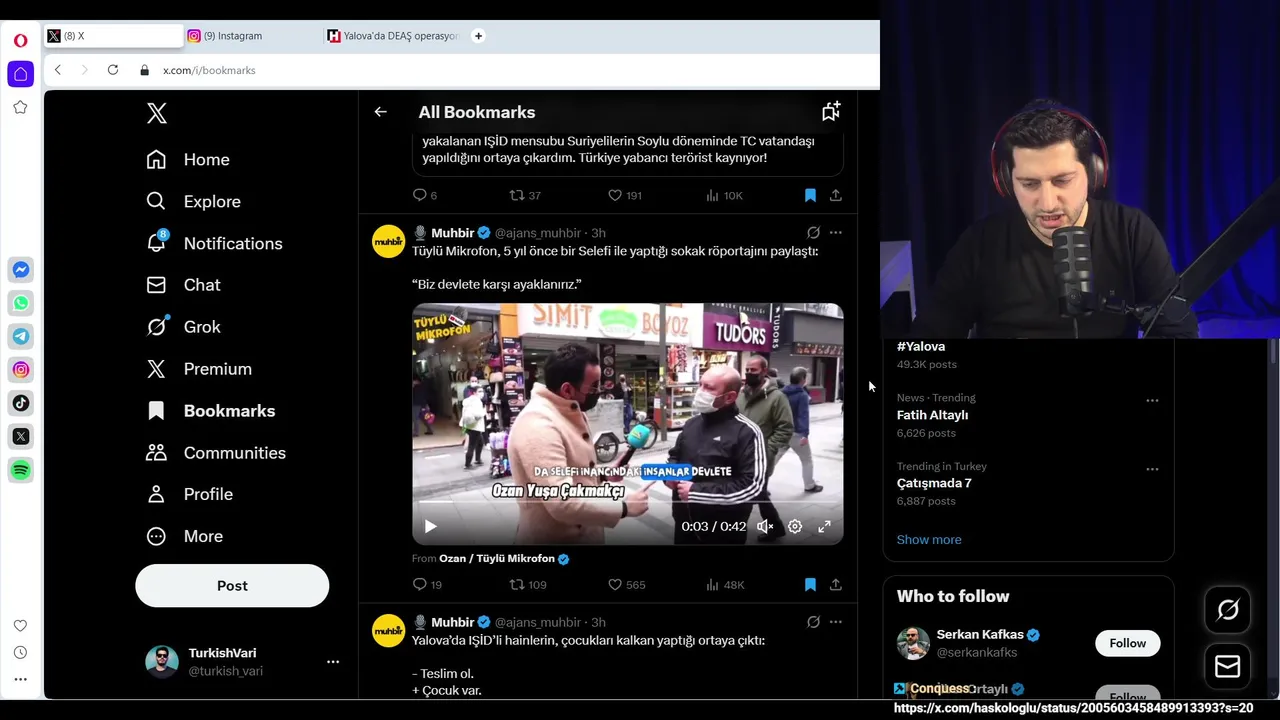Open options for Fatih Altaylı trend
Viewport: 1280px width, 720px height.
(1152, 400)
